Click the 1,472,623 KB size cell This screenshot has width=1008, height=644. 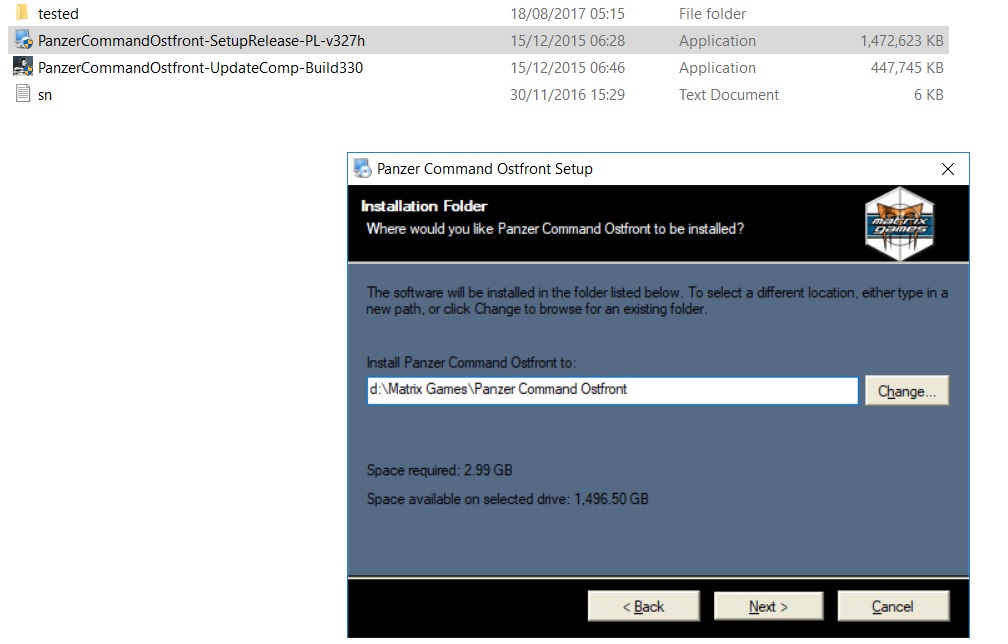pyautogui.click(x=902, y=40)
